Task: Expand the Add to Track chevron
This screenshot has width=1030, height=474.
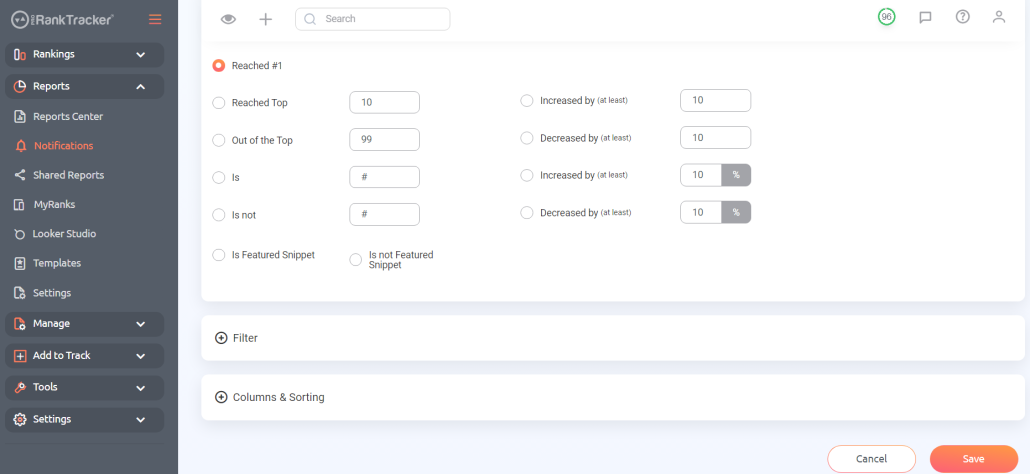Action: [x=141, y=355]
